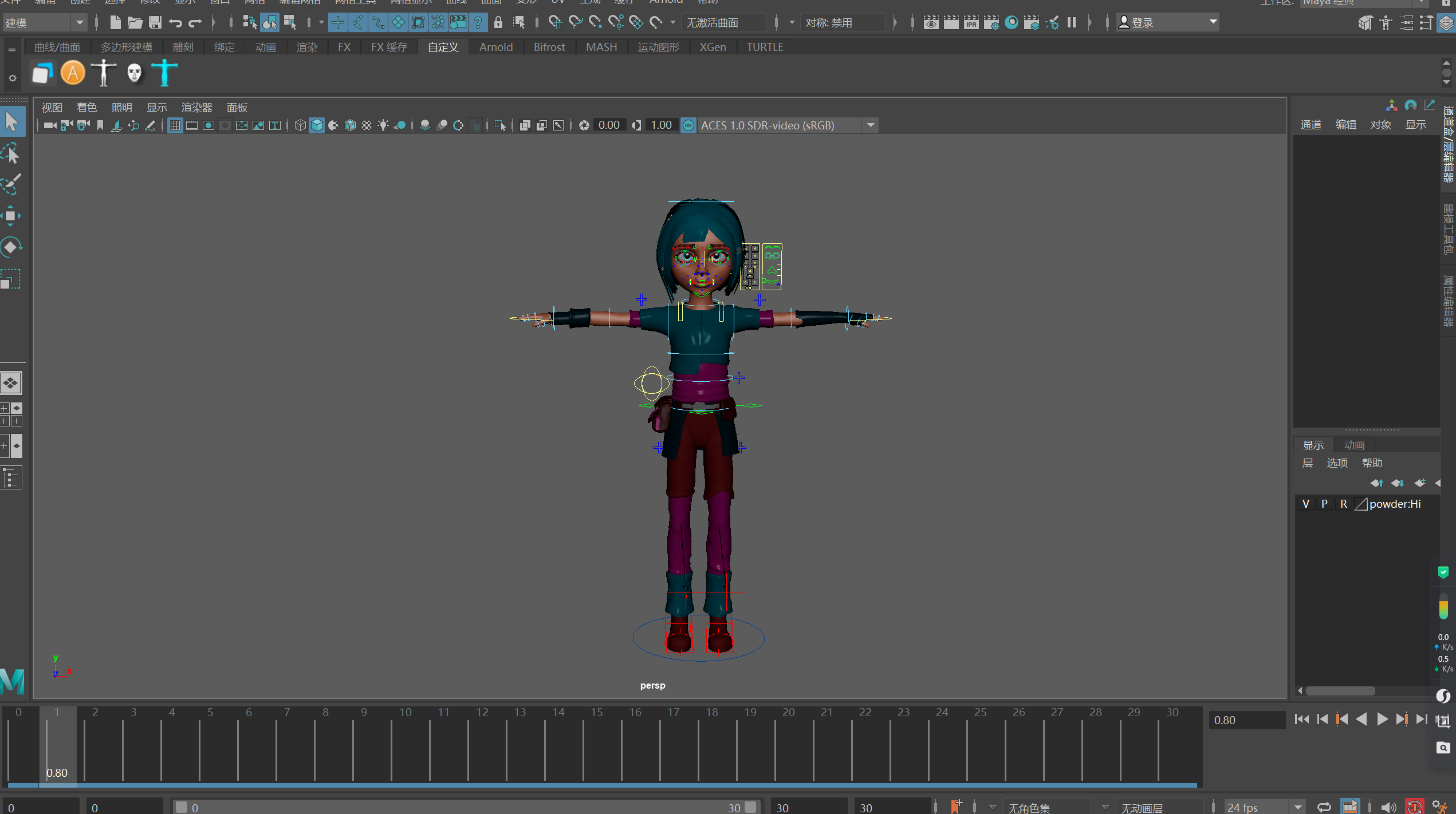Toggle loop playback icon

[x=1324, y=808]
